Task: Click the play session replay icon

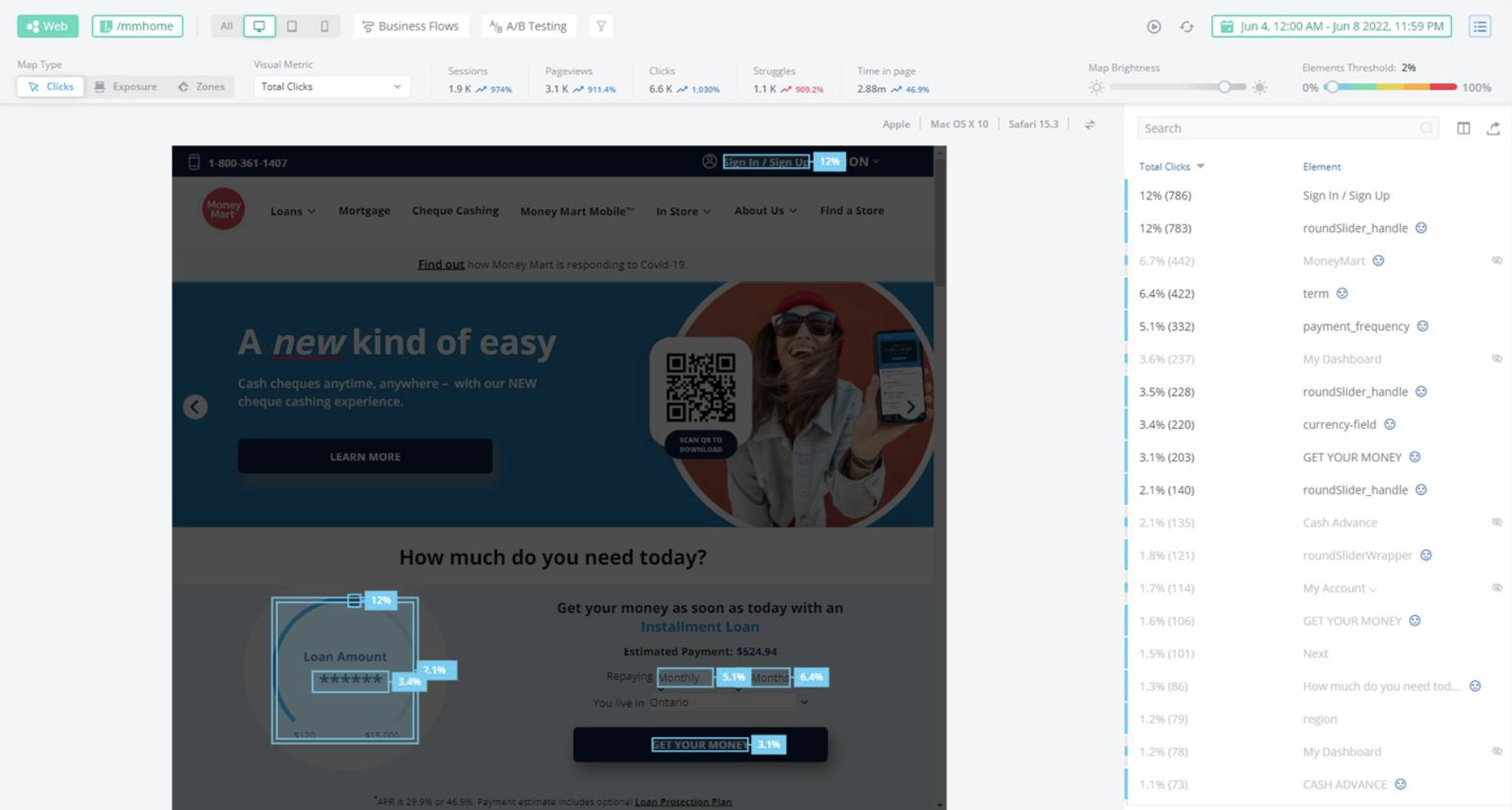Action: [1154, 26]
